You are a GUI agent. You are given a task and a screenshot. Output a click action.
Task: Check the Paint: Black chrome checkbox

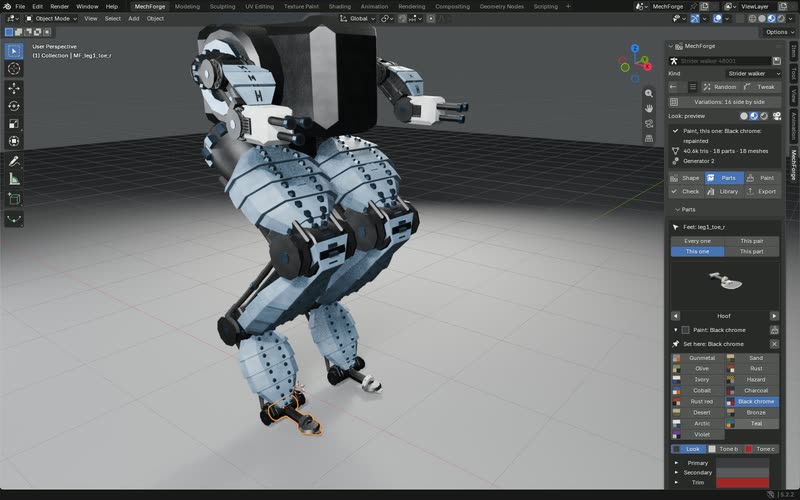tap(685, 330)
